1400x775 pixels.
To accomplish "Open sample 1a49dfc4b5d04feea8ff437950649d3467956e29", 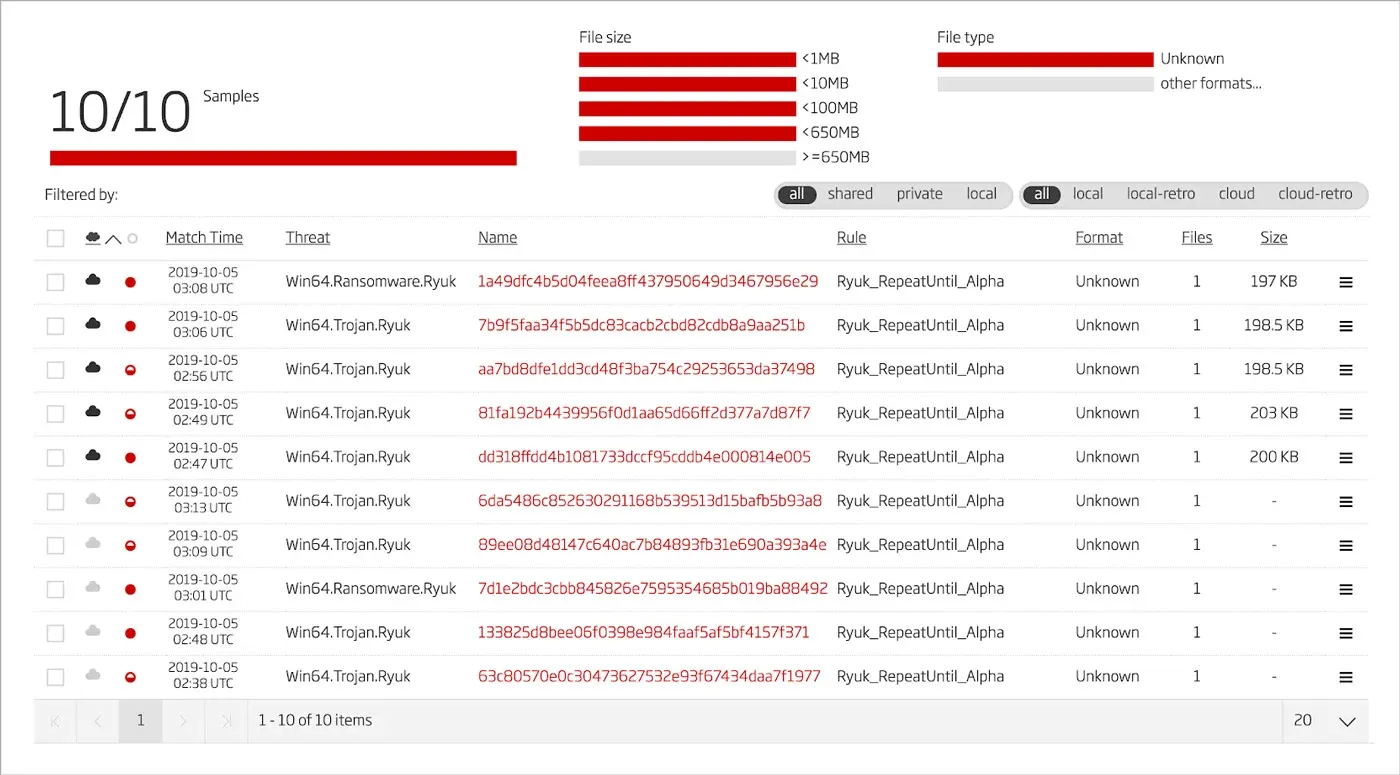I will [x=647, y=282].
